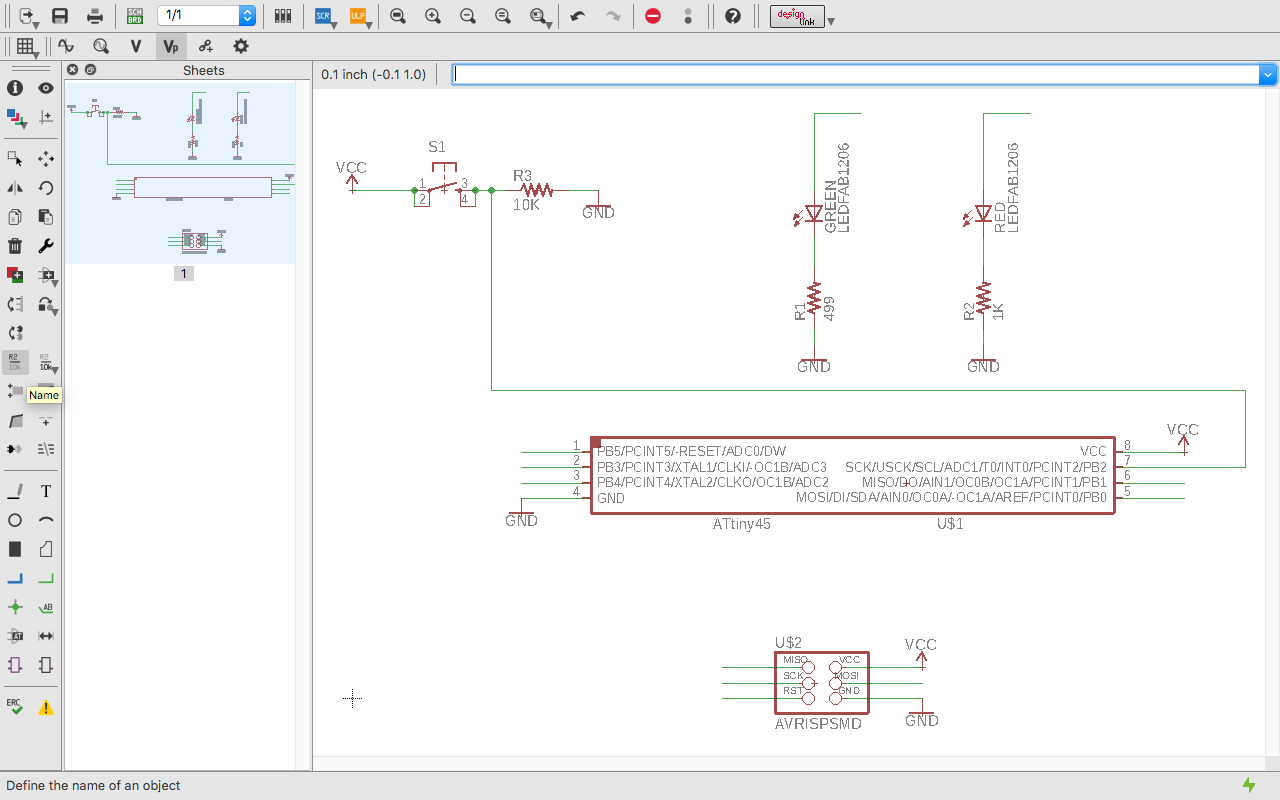Open the Errors warning triangle
This screenshot has width=1280, height=800.
click(x=45, y=707)
